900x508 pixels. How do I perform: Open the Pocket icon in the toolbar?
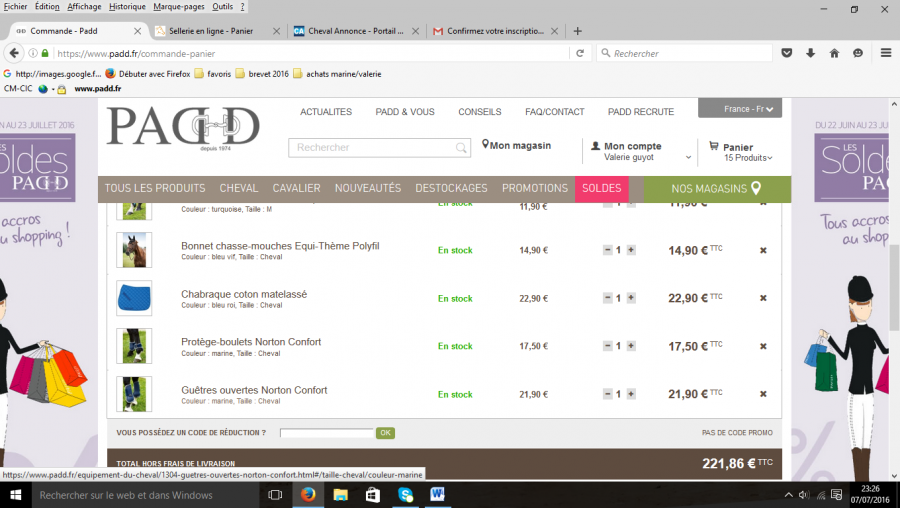click(x=787, y=53)
